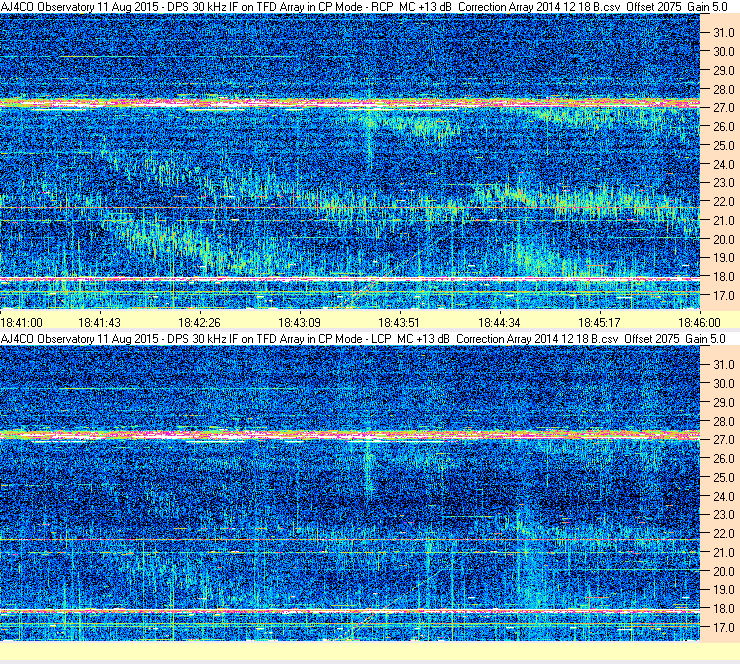The image size is (740, 664).
Task: Click the 22.0 frequency label in RCP panel
Action: pos(723,202)
